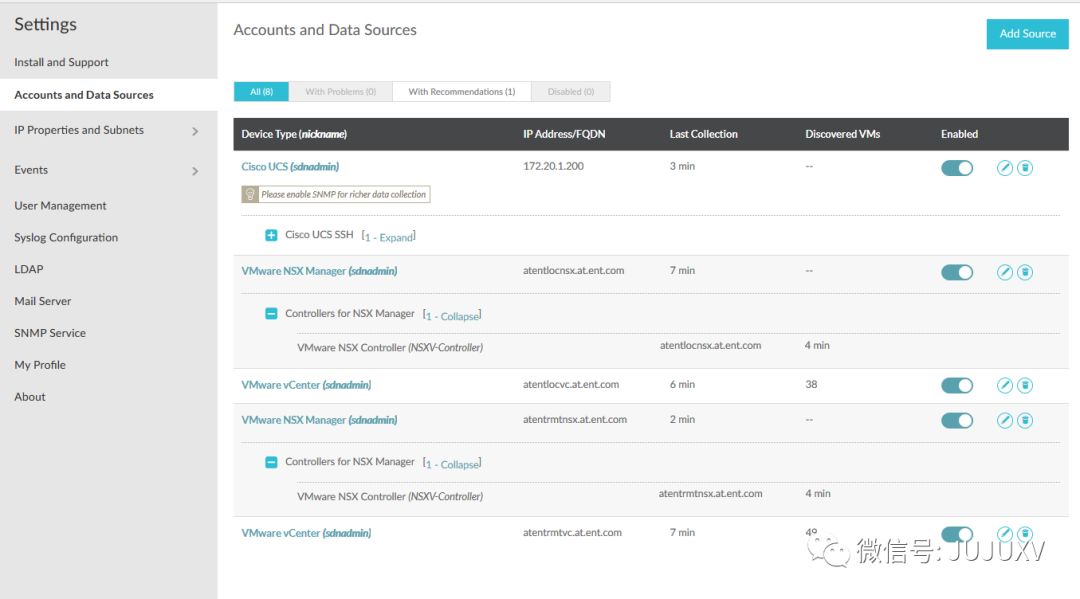Image resolution: width=1080 pixels, height=599 pixels.
Task: Select the All (8) filter tab
Action: 261,92
